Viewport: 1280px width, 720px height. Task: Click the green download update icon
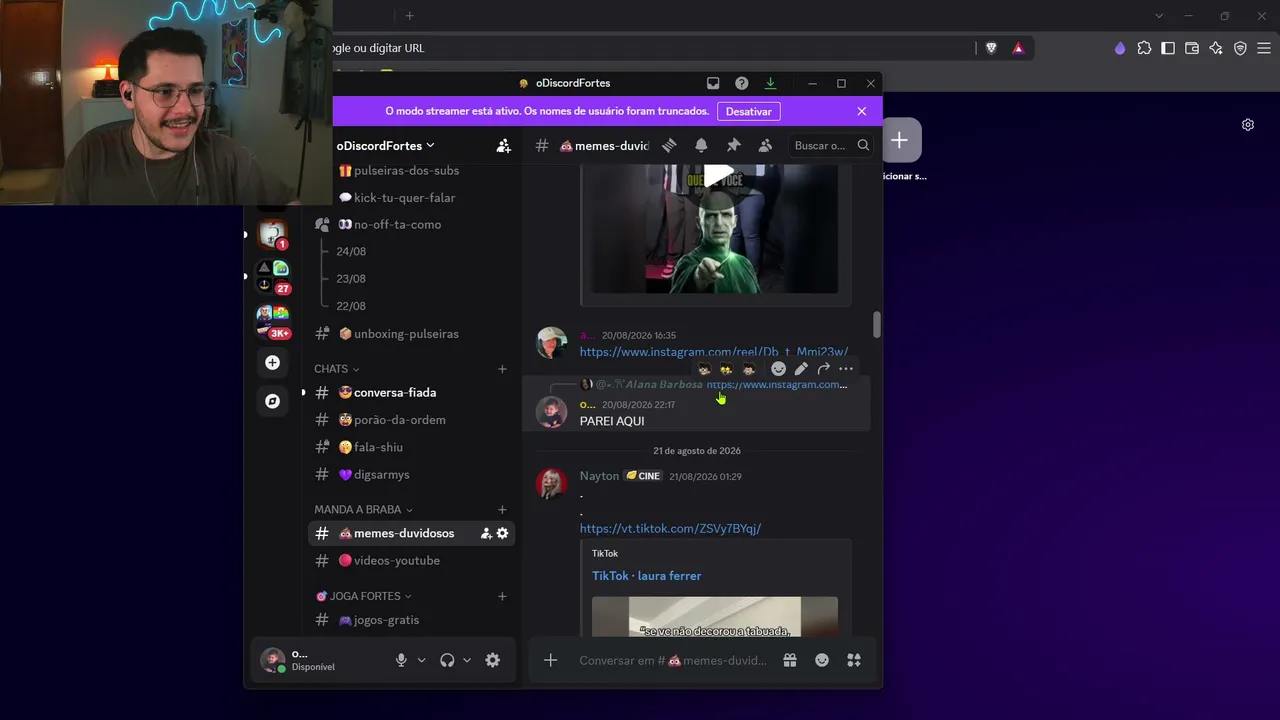(770, 83)
